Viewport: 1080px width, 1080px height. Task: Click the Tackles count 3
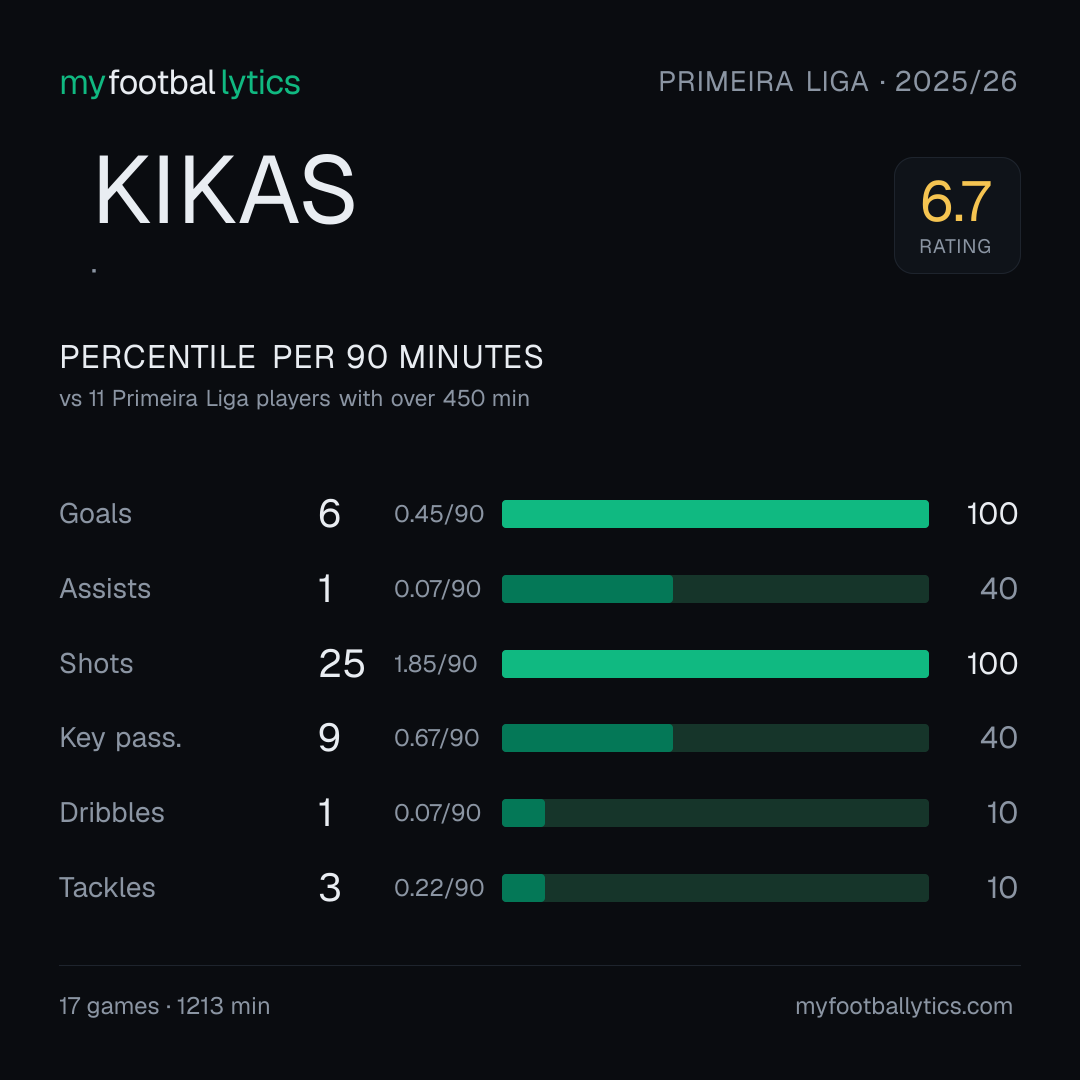[x=330, y=888]
